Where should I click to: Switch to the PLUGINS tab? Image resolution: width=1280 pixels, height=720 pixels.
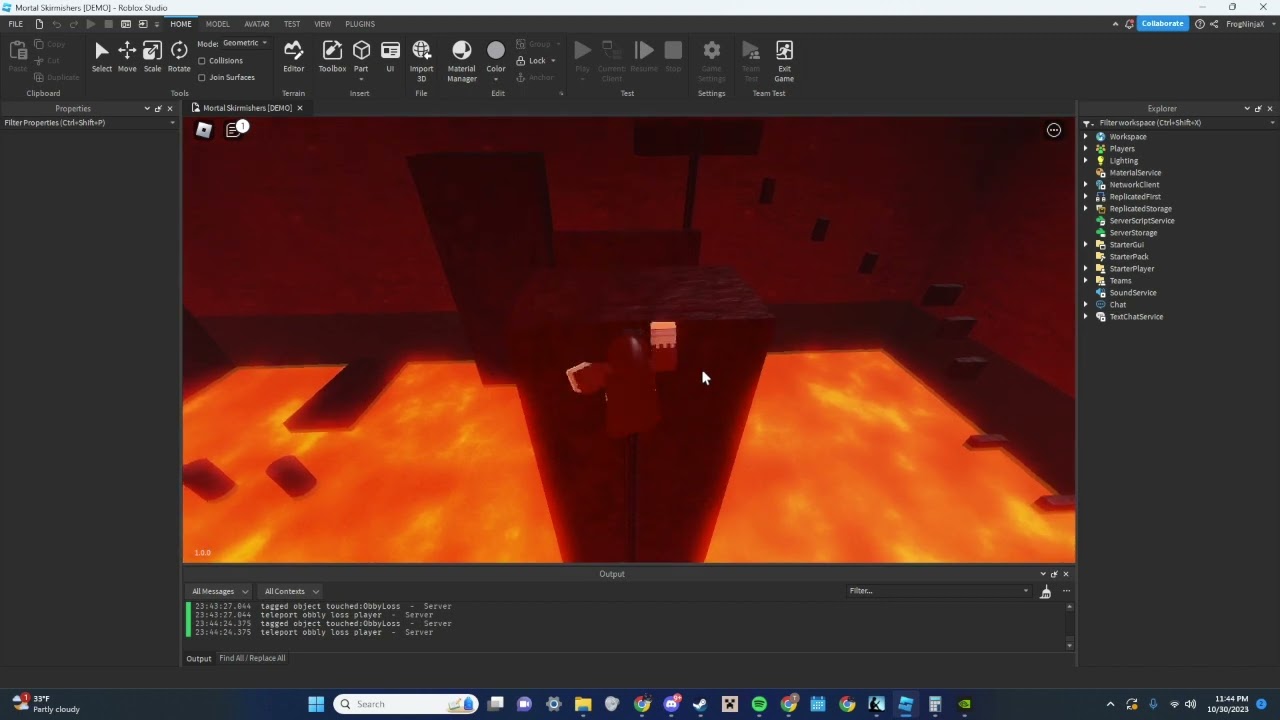tap(360, 24)
